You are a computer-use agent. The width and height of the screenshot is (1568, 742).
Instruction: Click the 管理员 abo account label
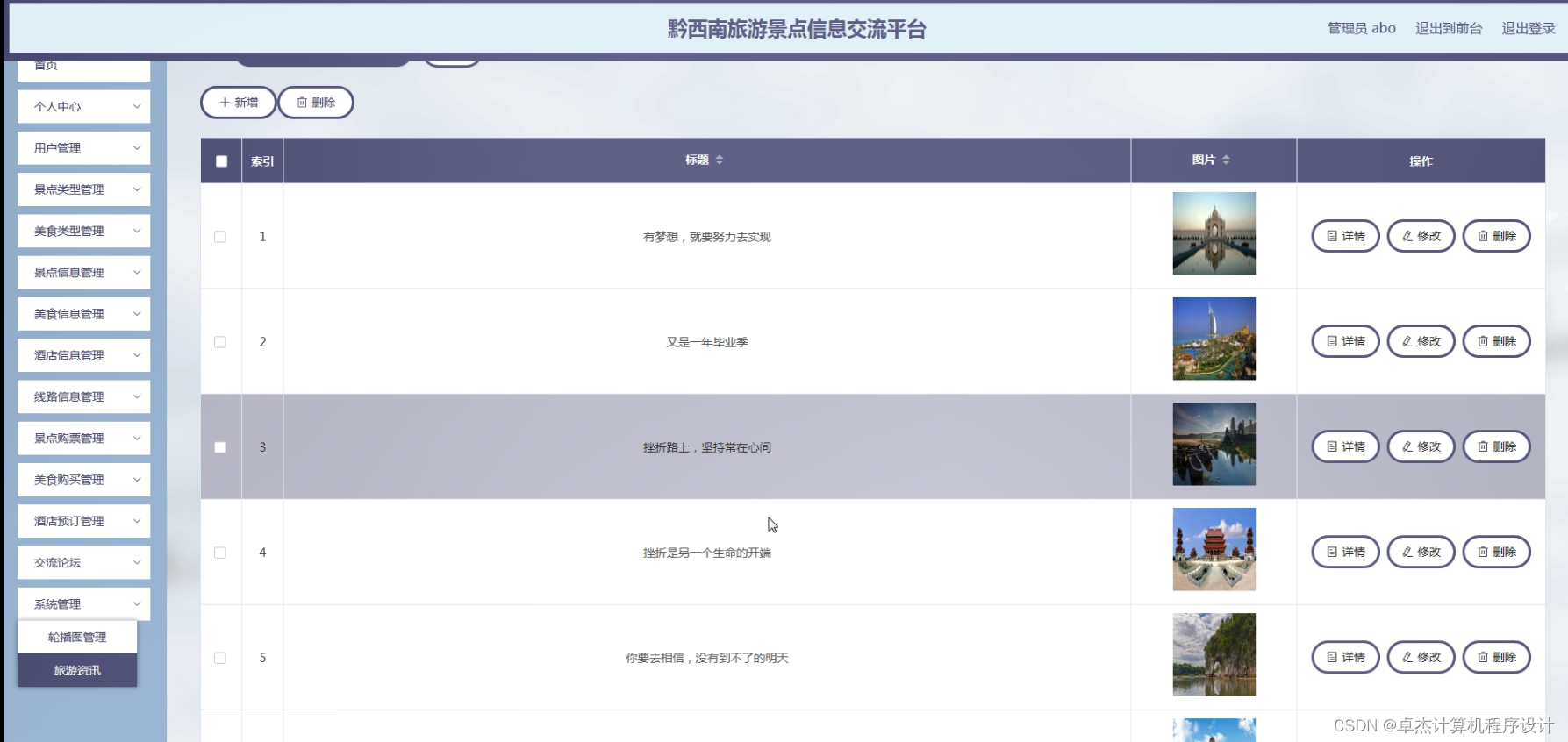(x=1362, y=28)
